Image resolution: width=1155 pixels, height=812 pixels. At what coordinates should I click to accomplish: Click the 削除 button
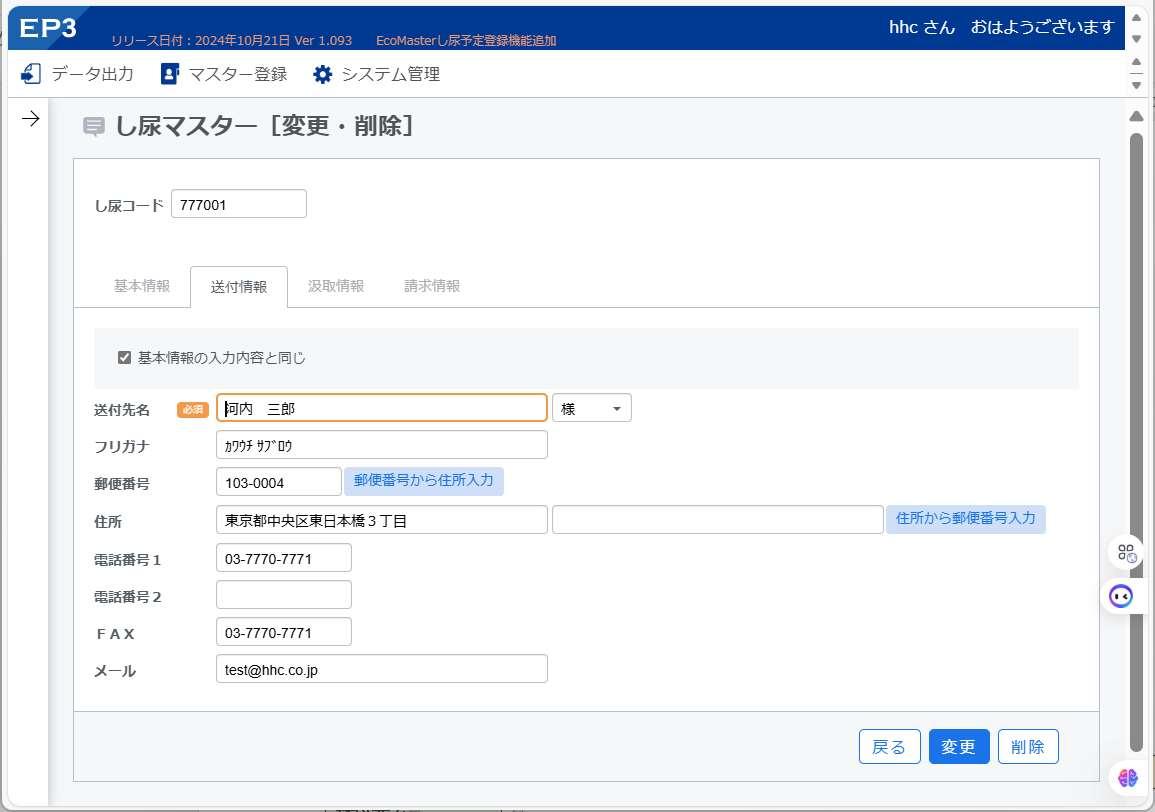pyautogui.click(x=1028, y=746)
